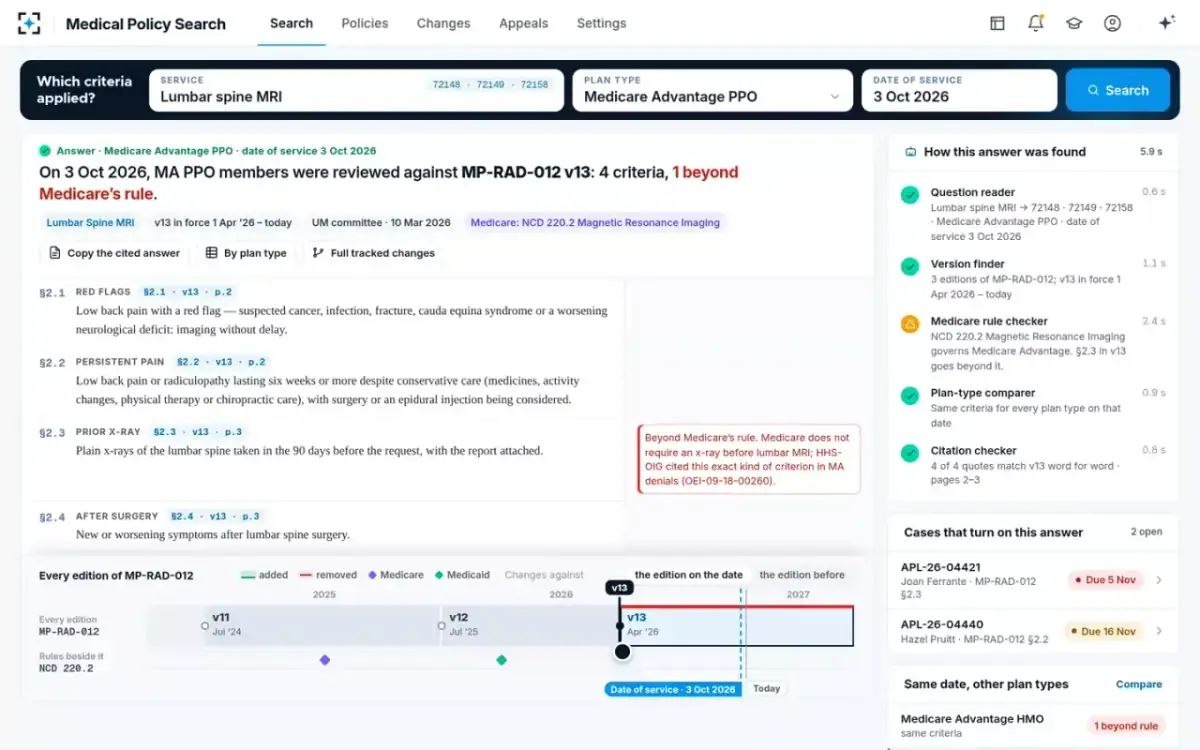Viewport: 1200px width, 750px height.
Task: Click the green Answer status check icon
Action: coord(45,151)
